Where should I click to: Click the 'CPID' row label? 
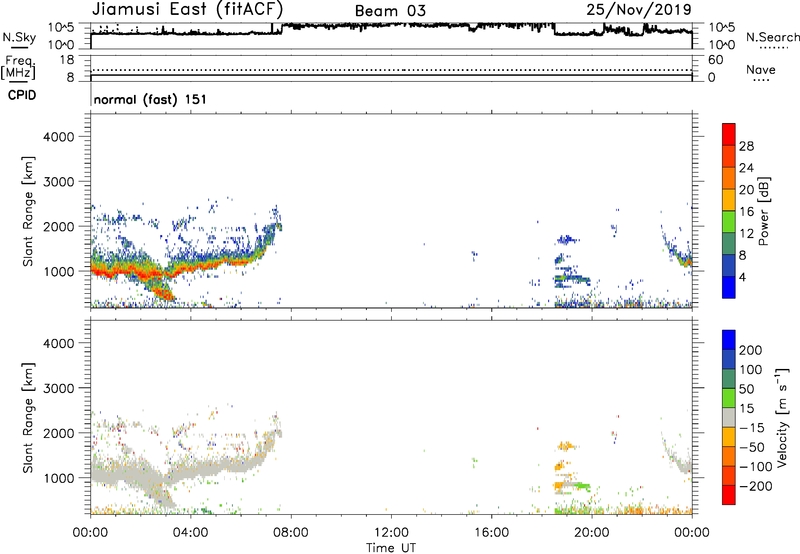pos(22,95)
